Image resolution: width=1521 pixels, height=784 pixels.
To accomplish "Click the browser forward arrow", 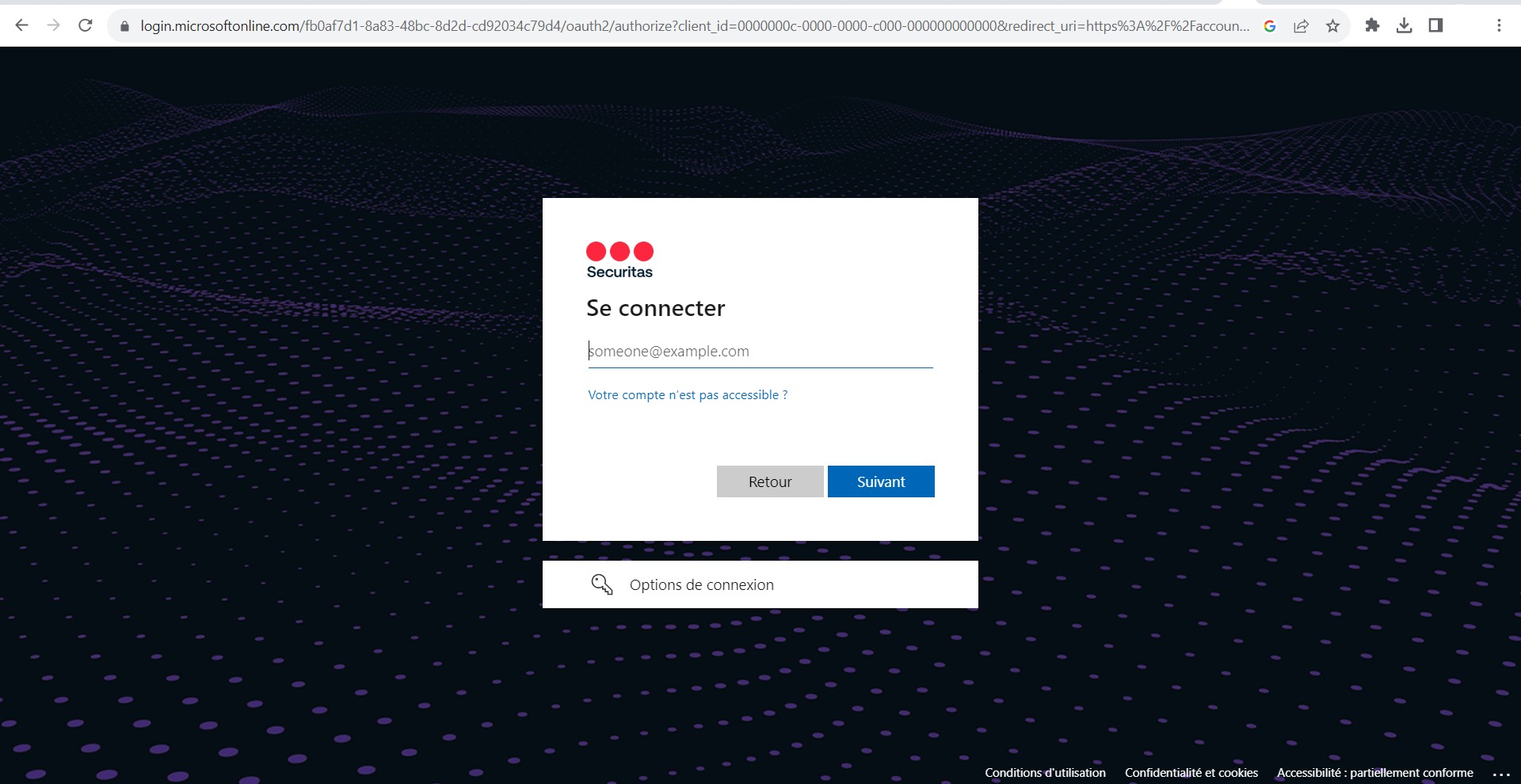I will [x=53, y=25].
